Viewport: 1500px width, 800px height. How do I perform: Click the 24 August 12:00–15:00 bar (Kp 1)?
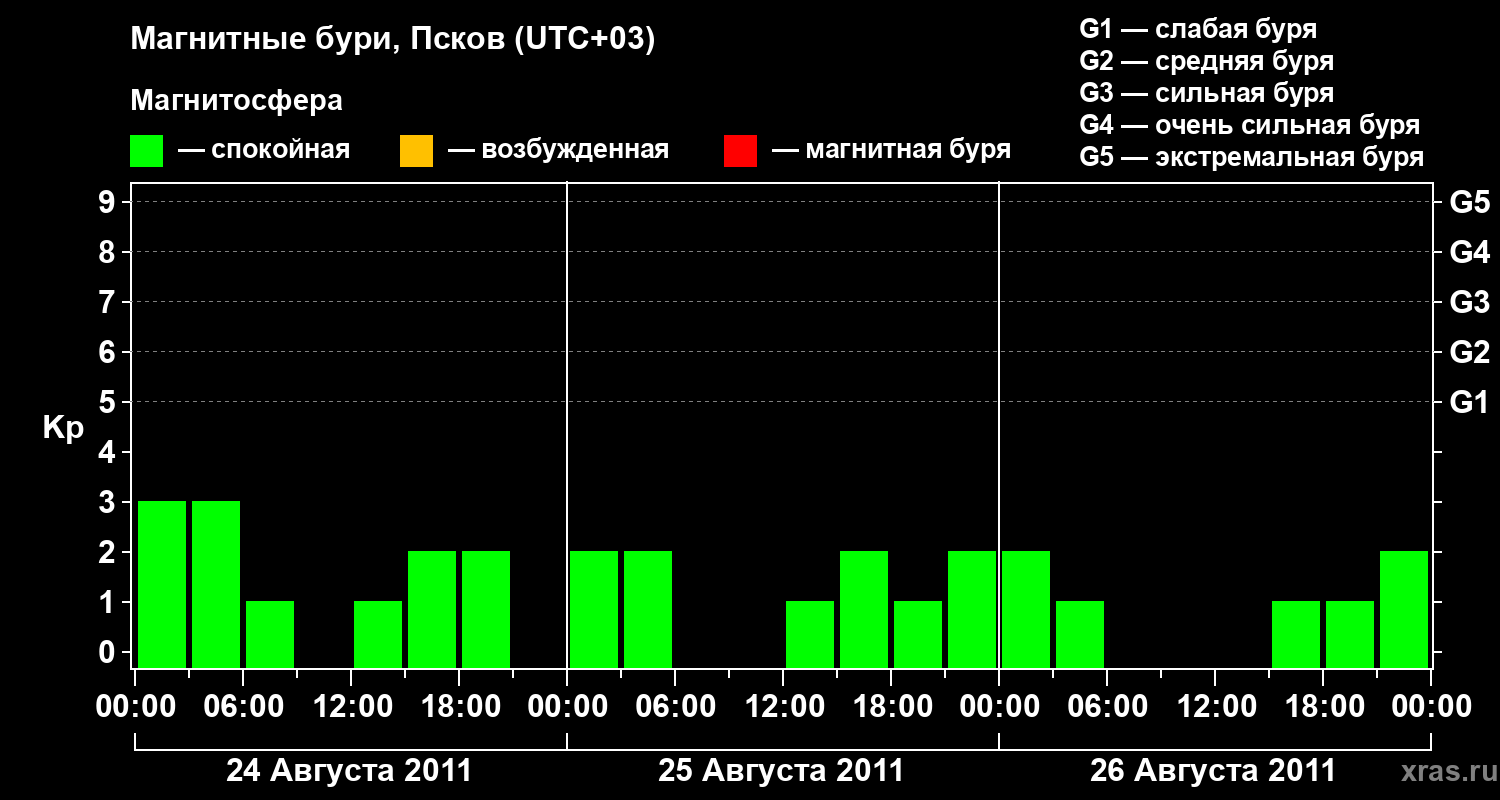click(378, 634)
